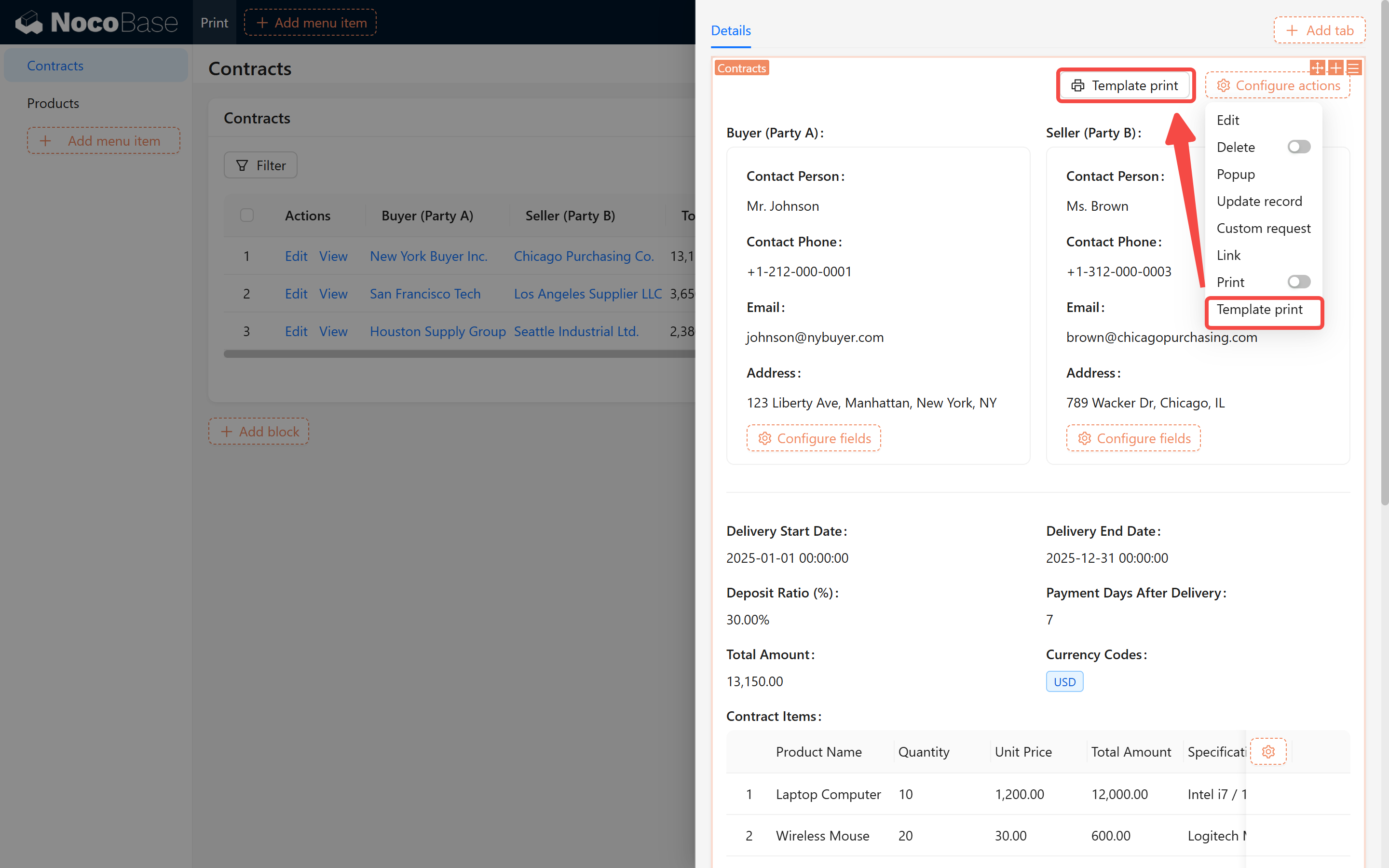The image size is (1389, 868).
Task: Click the Filter funnel button
Action: pos(260,165)
